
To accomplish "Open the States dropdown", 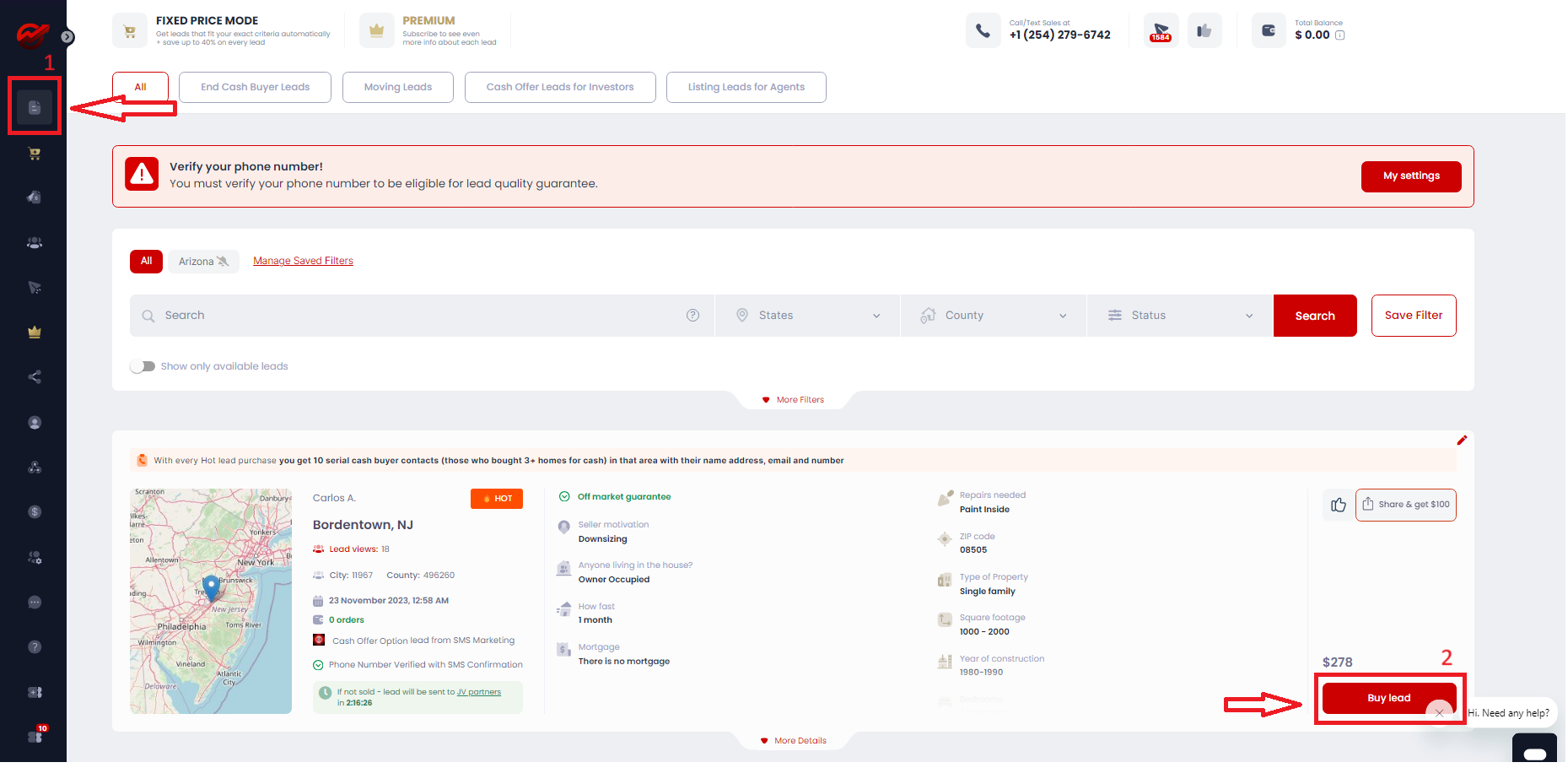I will click(807, 316).
